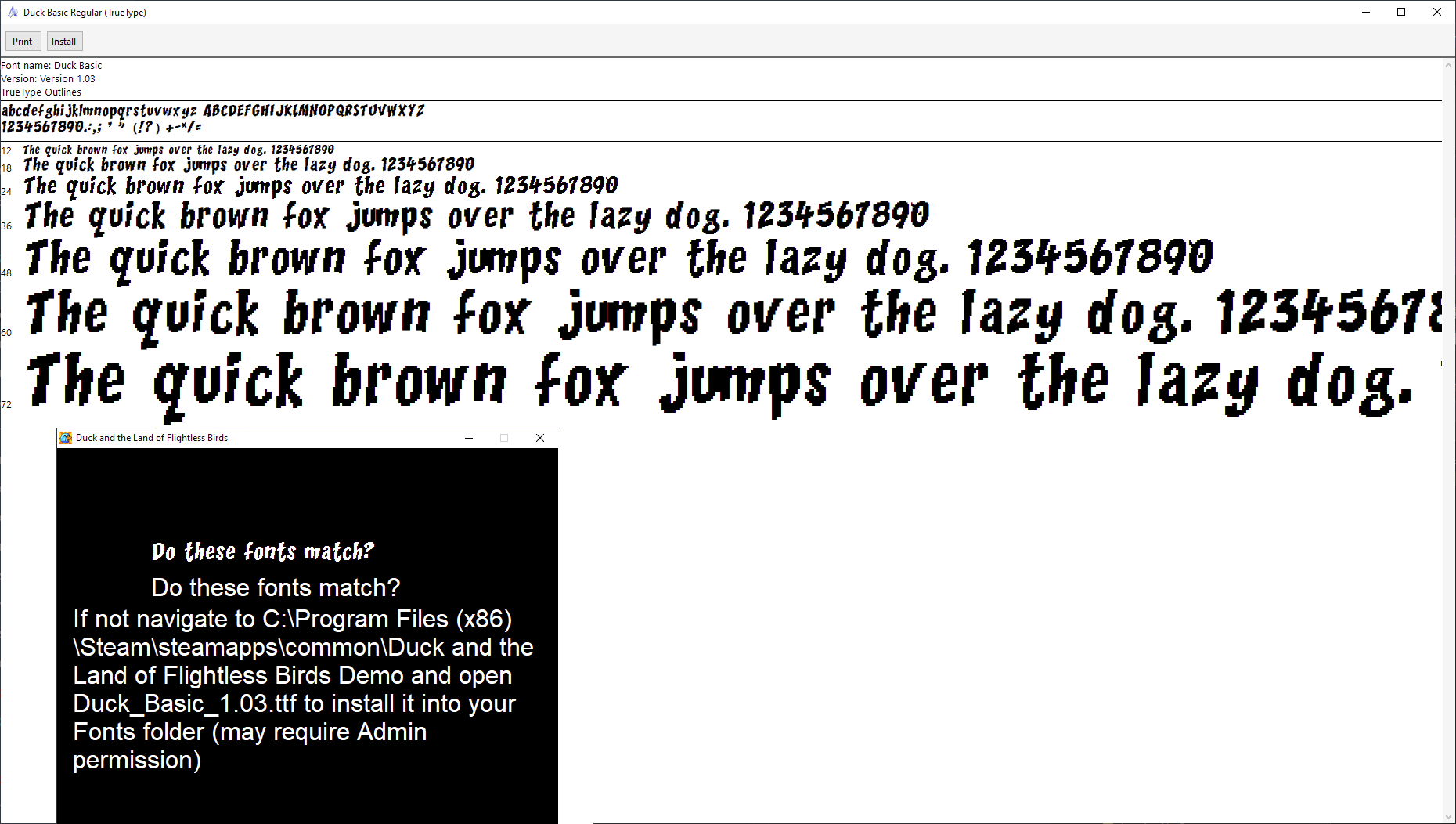
Task: Click the 18 point sample sentence
Action: [x=249, y=165]
